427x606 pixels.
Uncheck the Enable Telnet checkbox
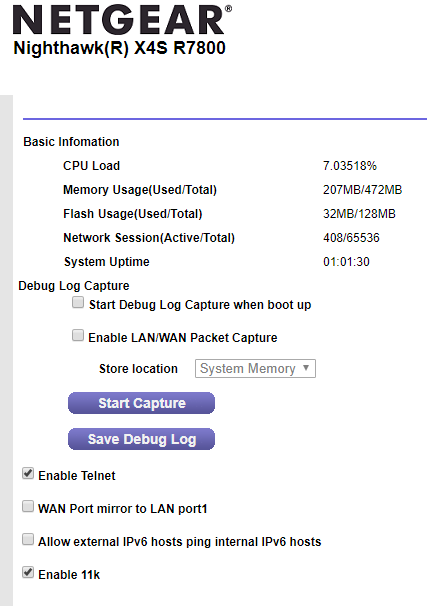click(x=28, y=473)
